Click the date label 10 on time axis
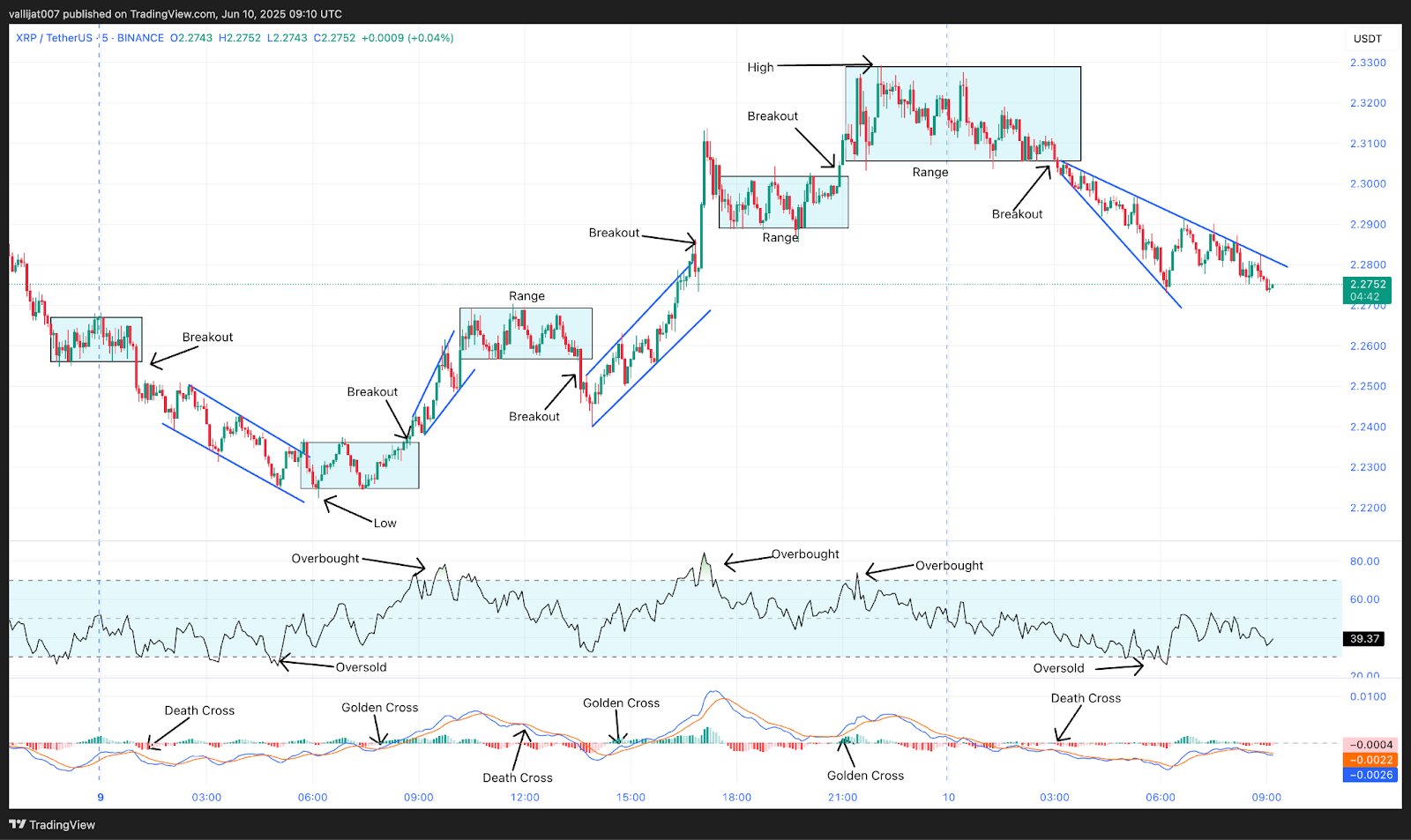 pos(949,797)
